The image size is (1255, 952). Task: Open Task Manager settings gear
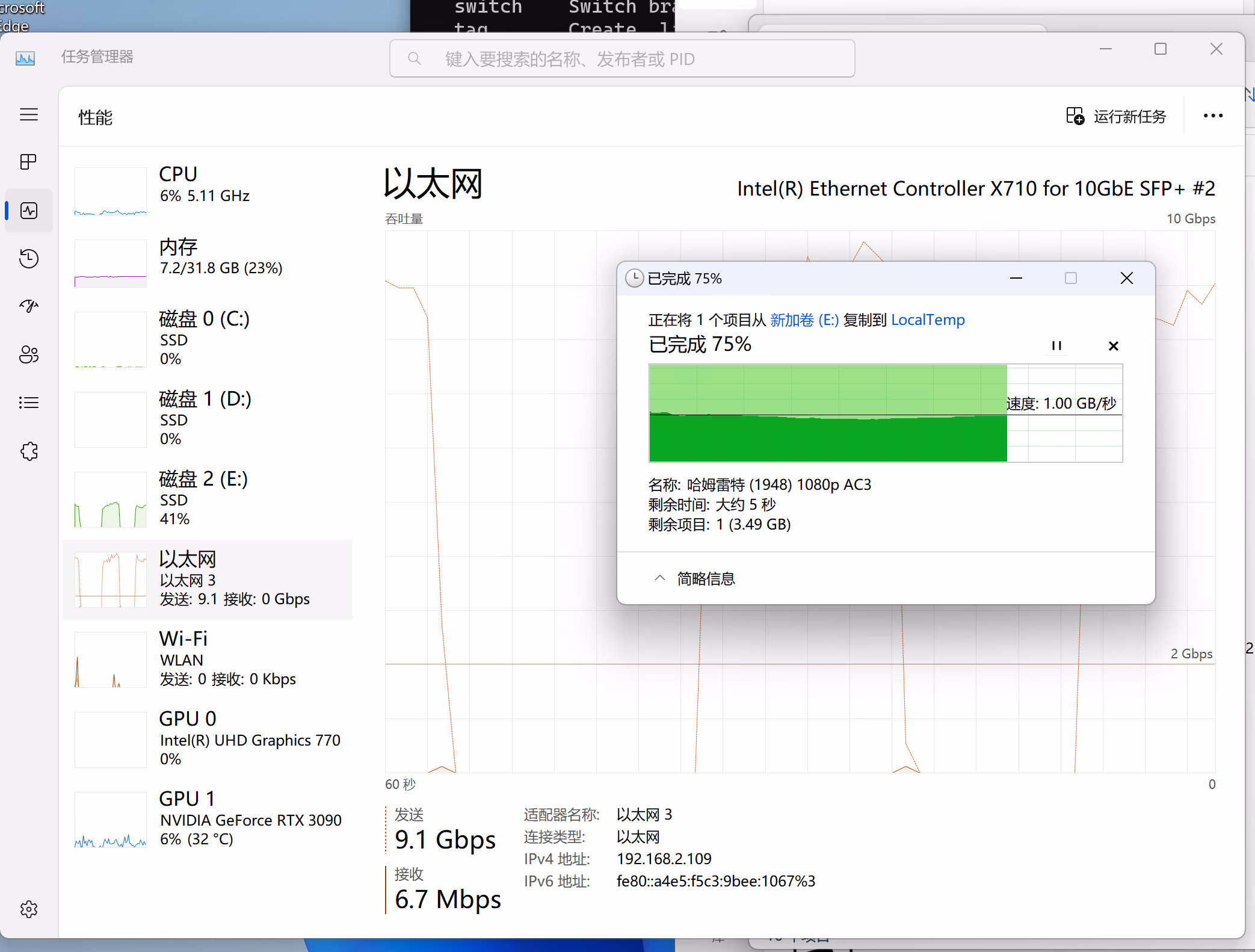click(x=28, y=909)
